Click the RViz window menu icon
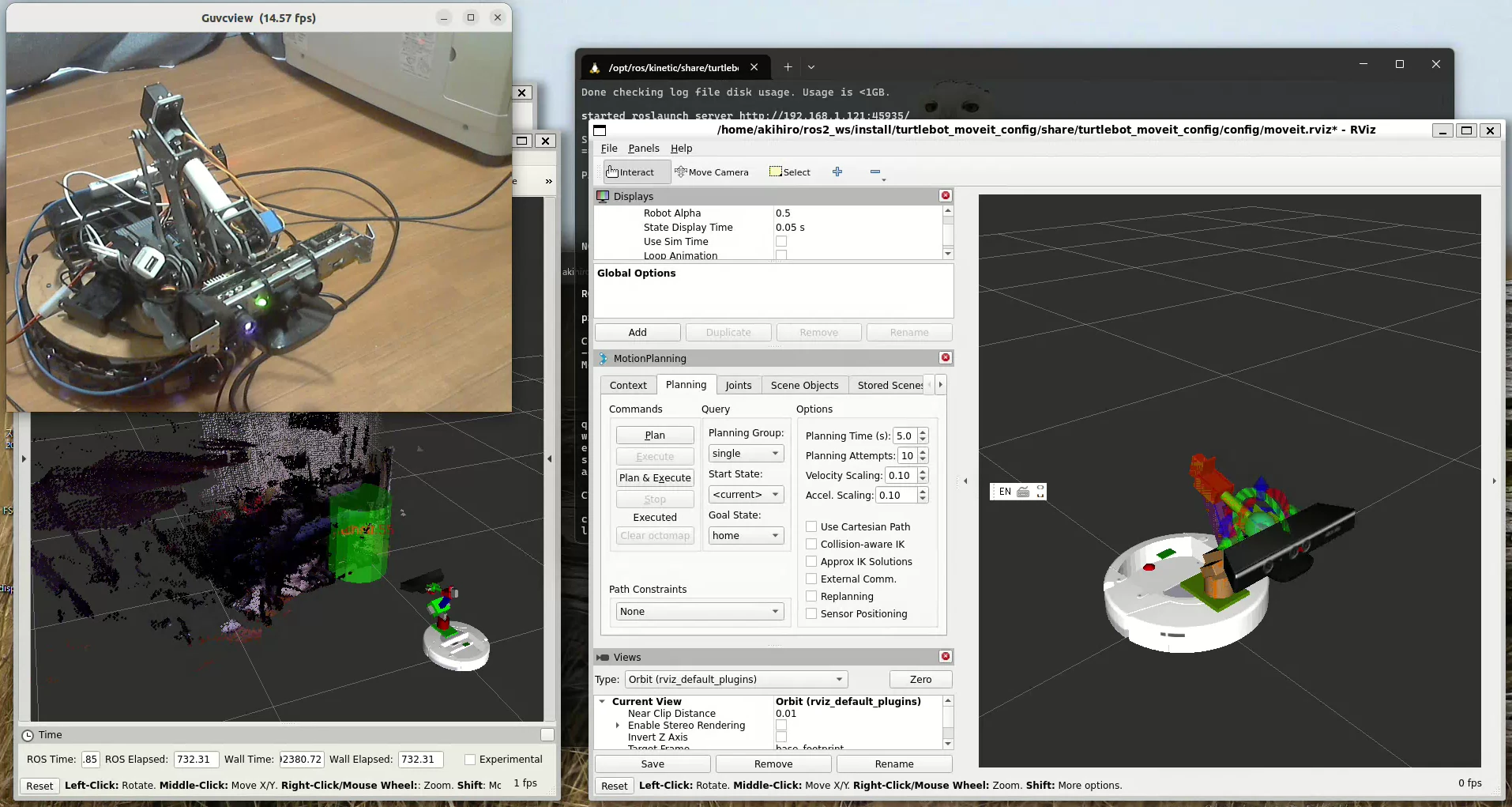This screenshot has height=807, width=1512. 600,130
